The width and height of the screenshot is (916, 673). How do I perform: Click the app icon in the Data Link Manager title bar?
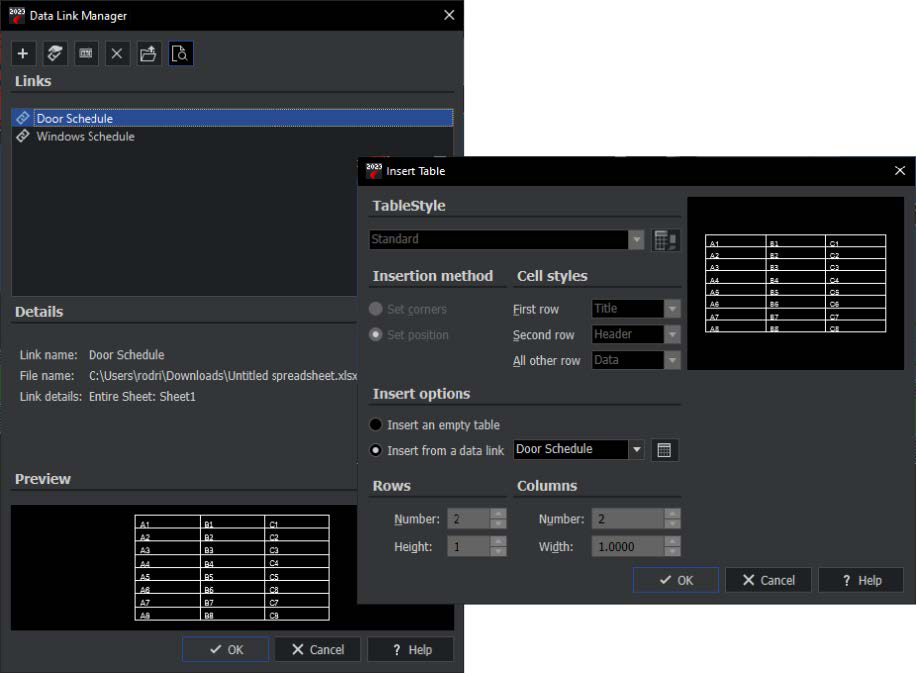click(x=17, y=15)
